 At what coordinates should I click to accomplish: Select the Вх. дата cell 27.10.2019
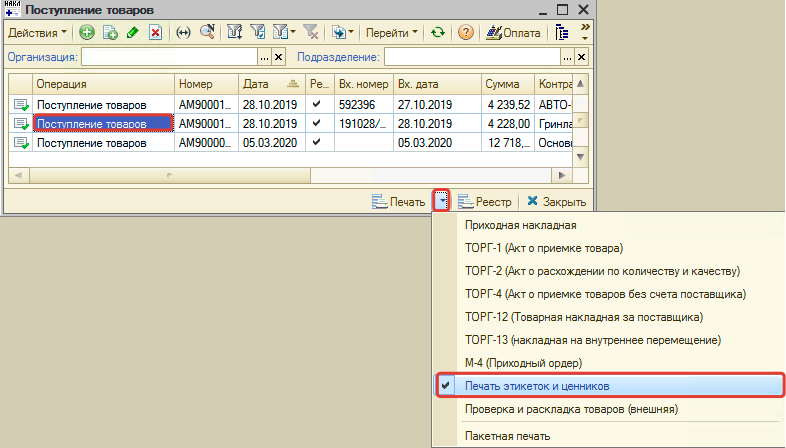pos(437,105)
